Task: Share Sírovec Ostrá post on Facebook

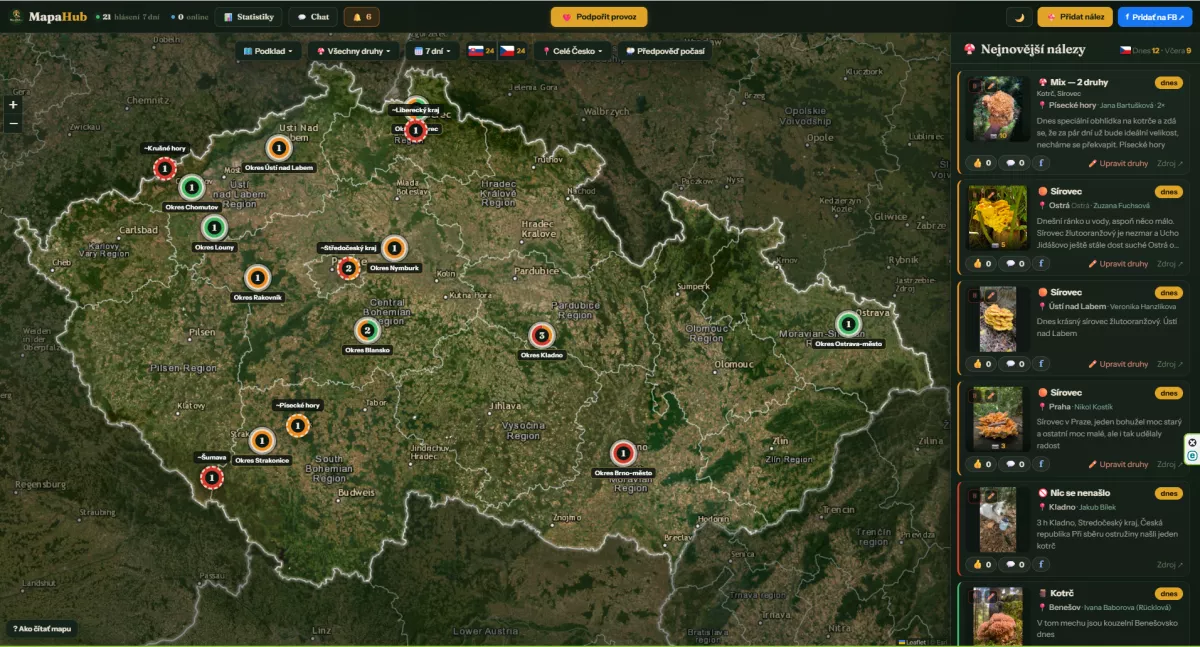Action: click(1041, 264)
